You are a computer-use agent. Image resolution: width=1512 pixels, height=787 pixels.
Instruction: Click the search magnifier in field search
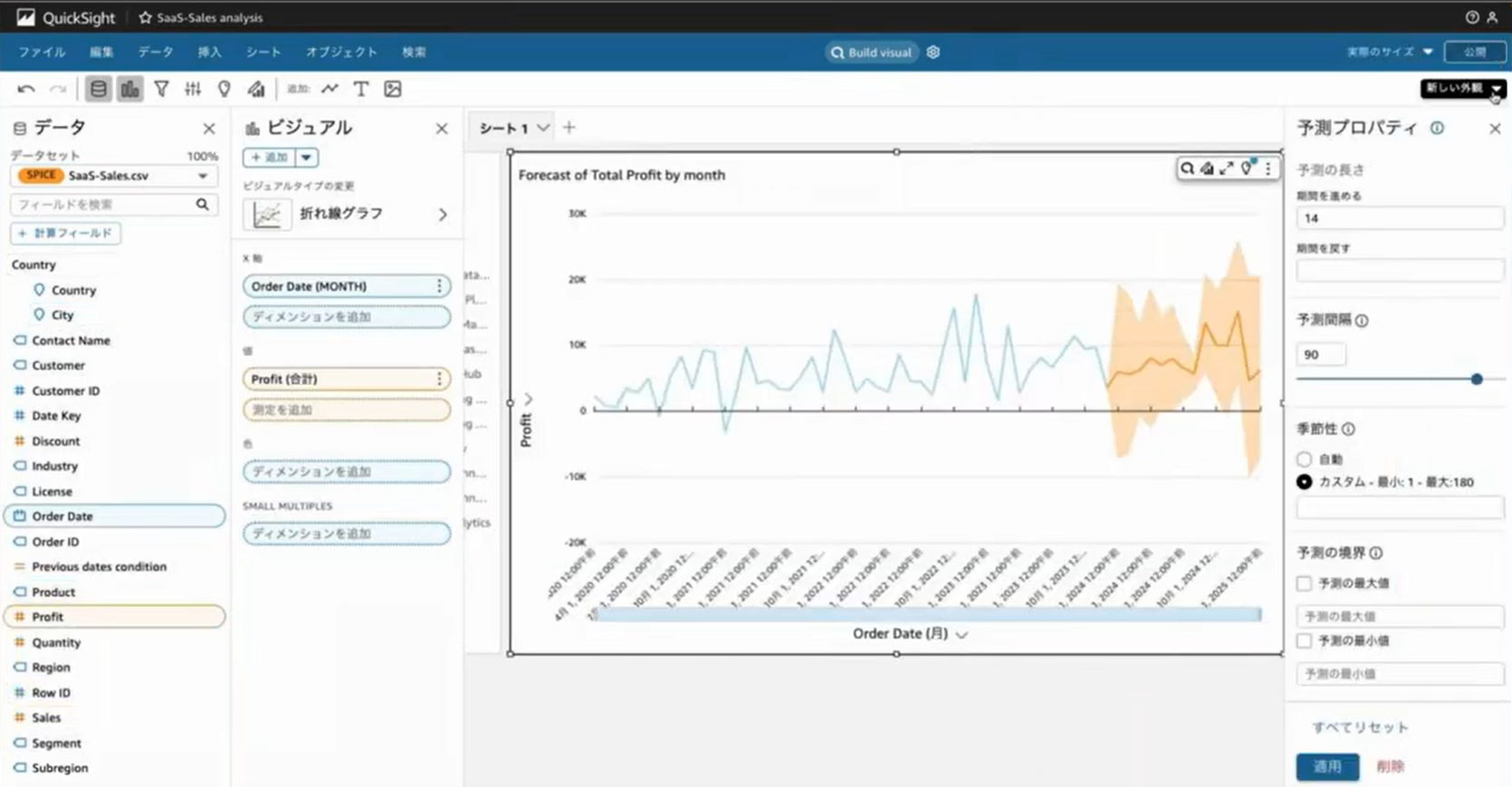pyautogui.click(x=203, y=205)
